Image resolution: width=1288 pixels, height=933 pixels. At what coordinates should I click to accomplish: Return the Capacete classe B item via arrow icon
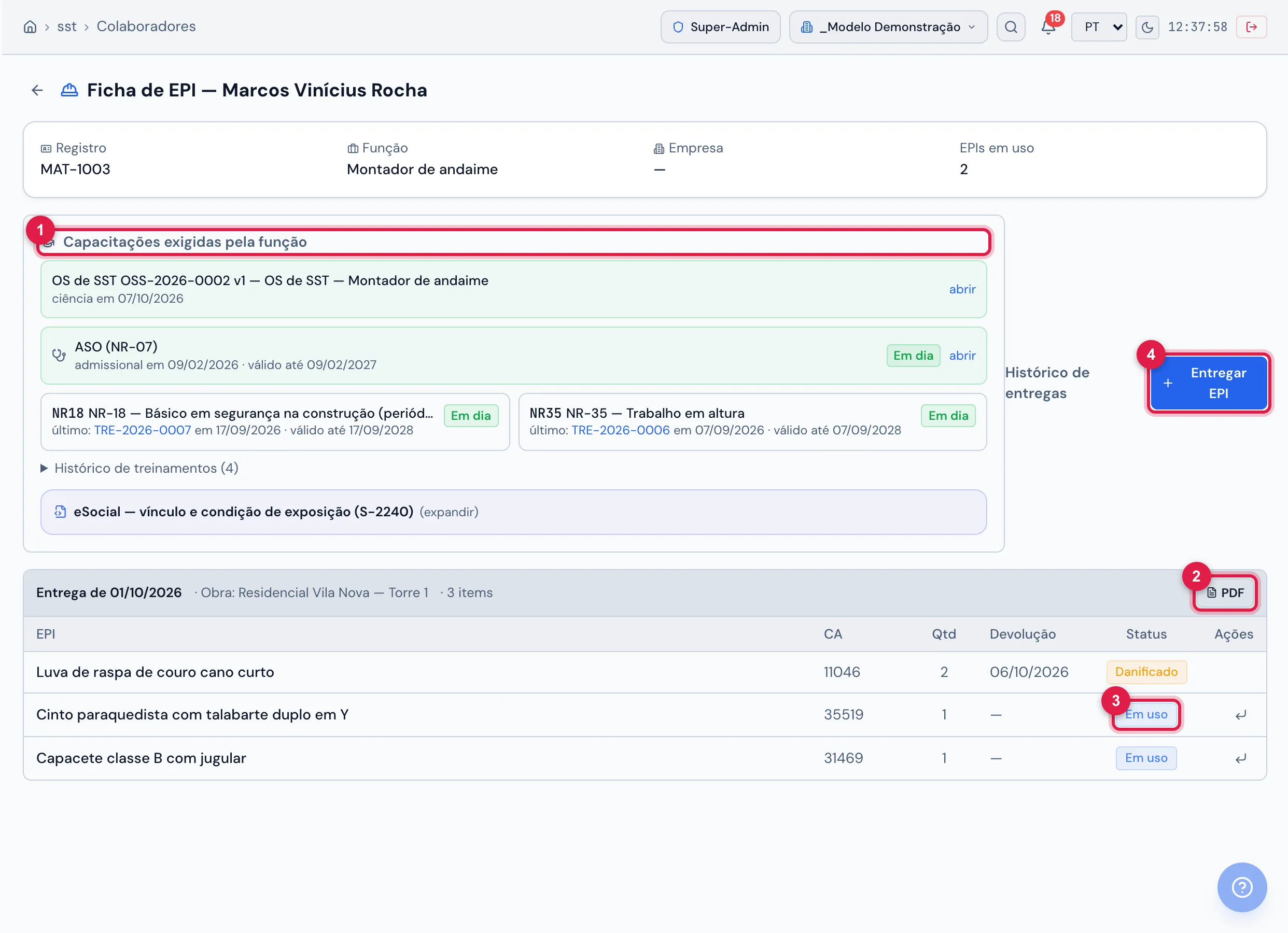click(1241, 758)
